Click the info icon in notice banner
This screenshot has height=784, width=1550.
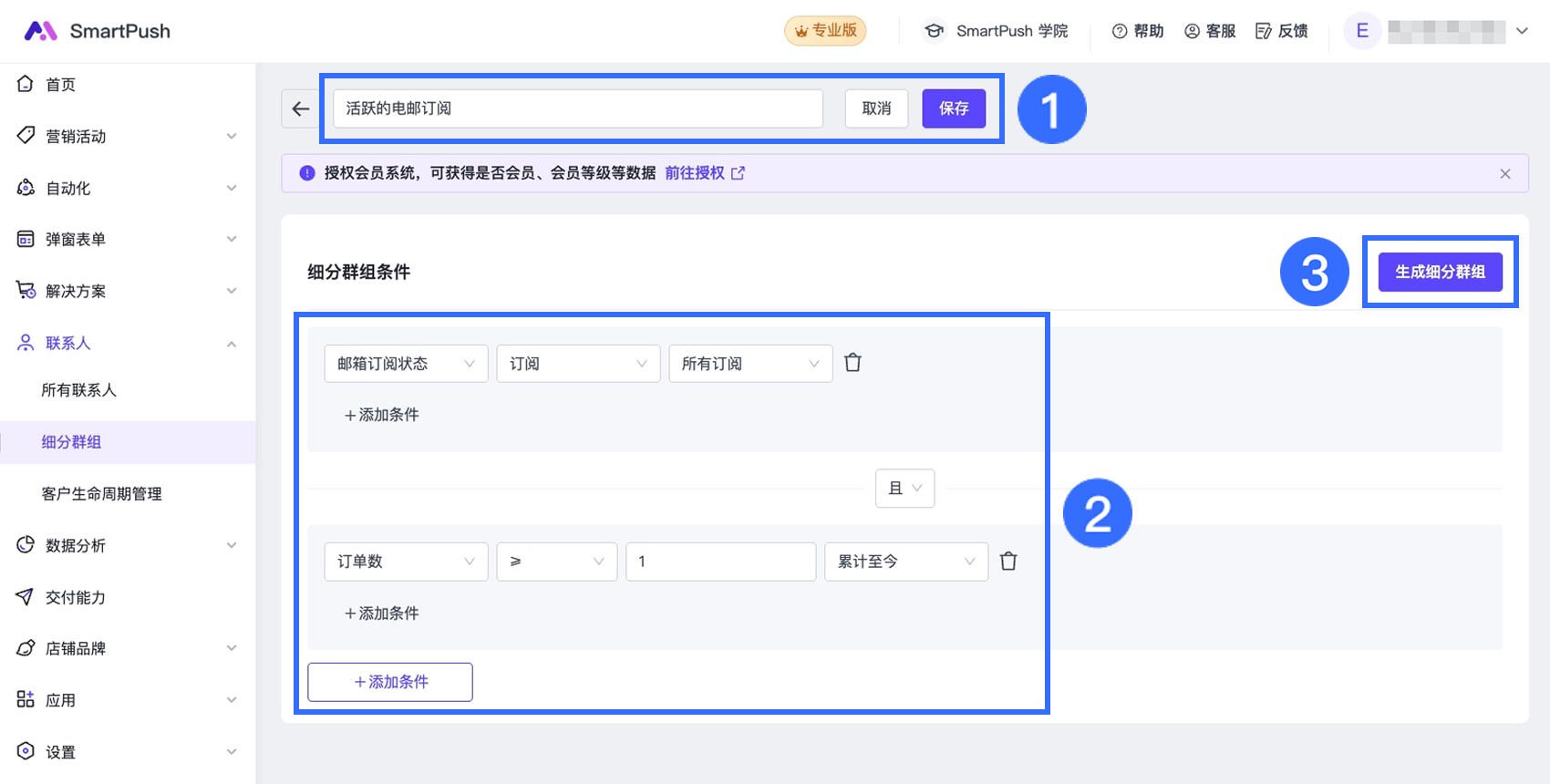click(x=307, y=173)
